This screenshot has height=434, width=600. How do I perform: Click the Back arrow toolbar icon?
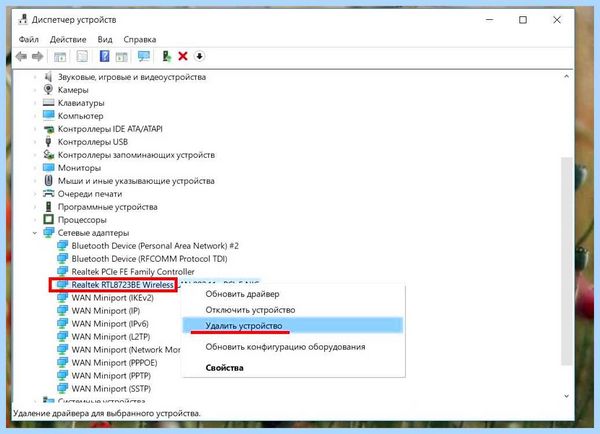[x=21, y=57]
